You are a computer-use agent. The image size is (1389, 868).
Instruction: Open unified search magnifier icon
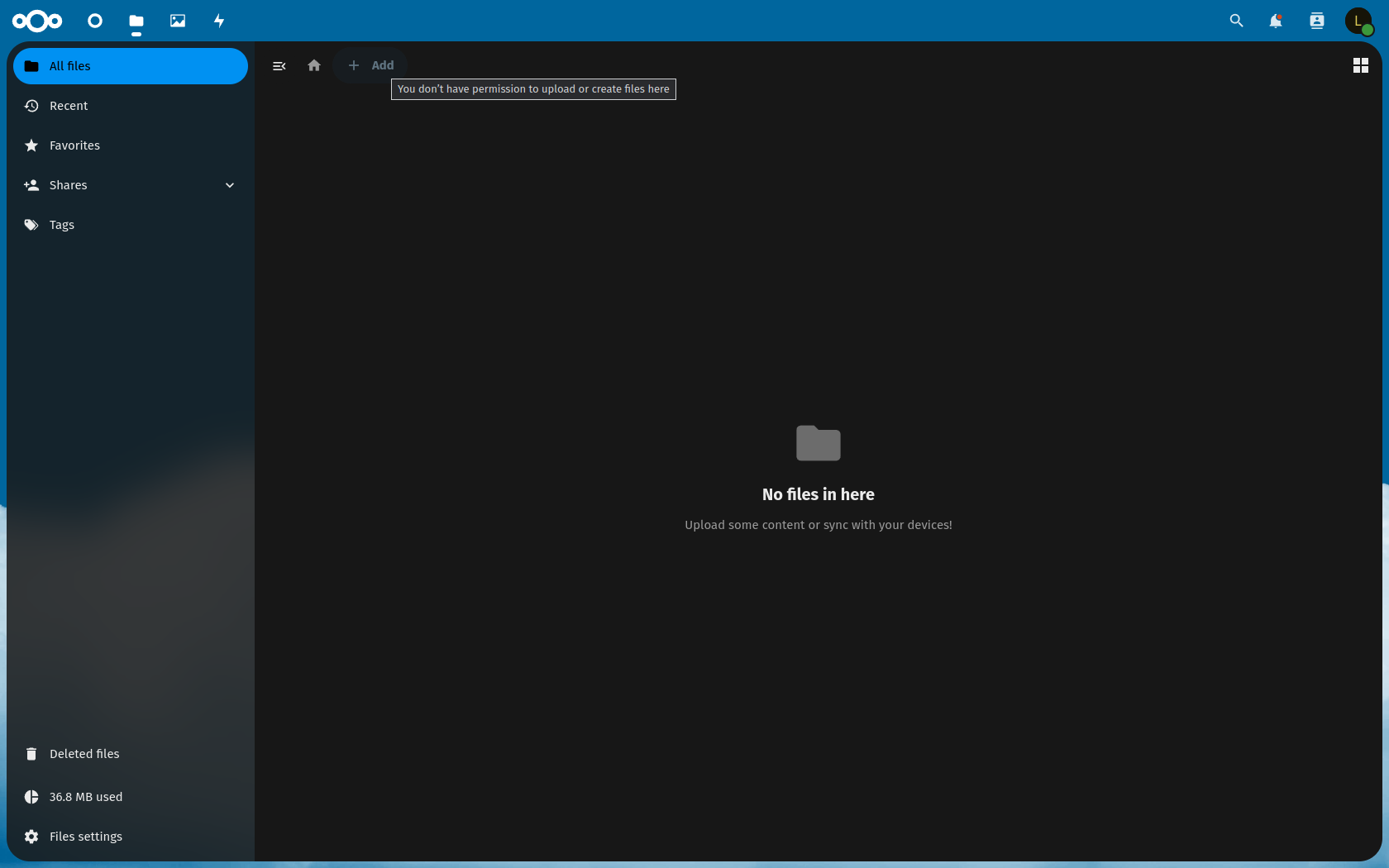1236,21
